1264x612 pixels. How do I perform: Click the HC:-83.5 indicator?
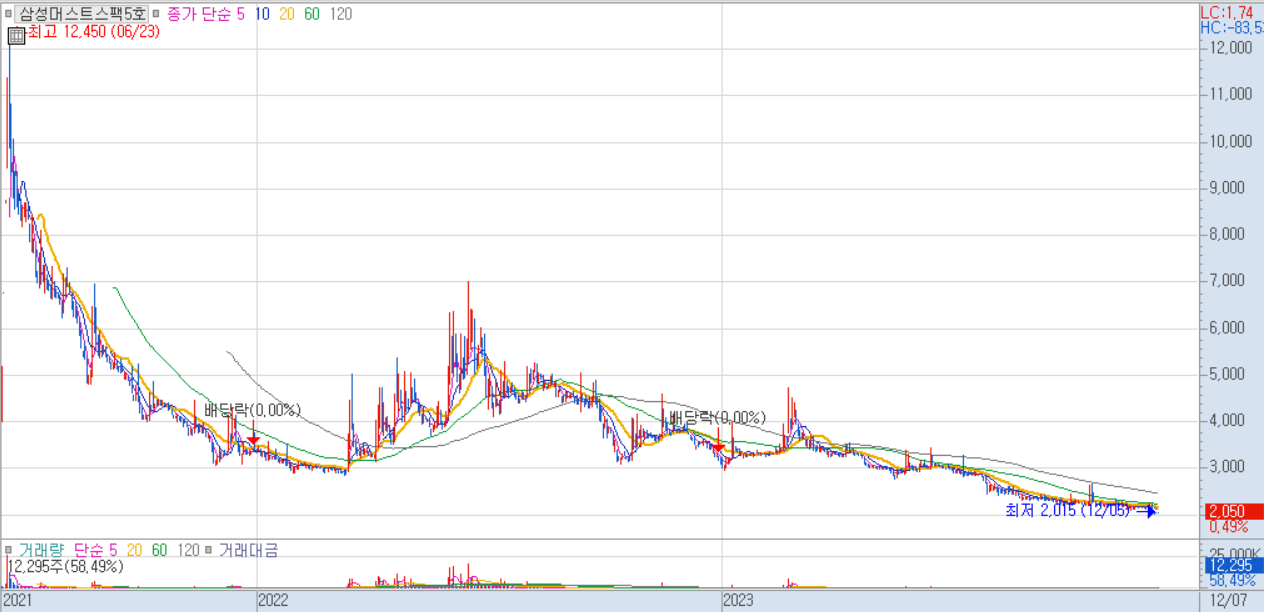(x=1231, y=28)
